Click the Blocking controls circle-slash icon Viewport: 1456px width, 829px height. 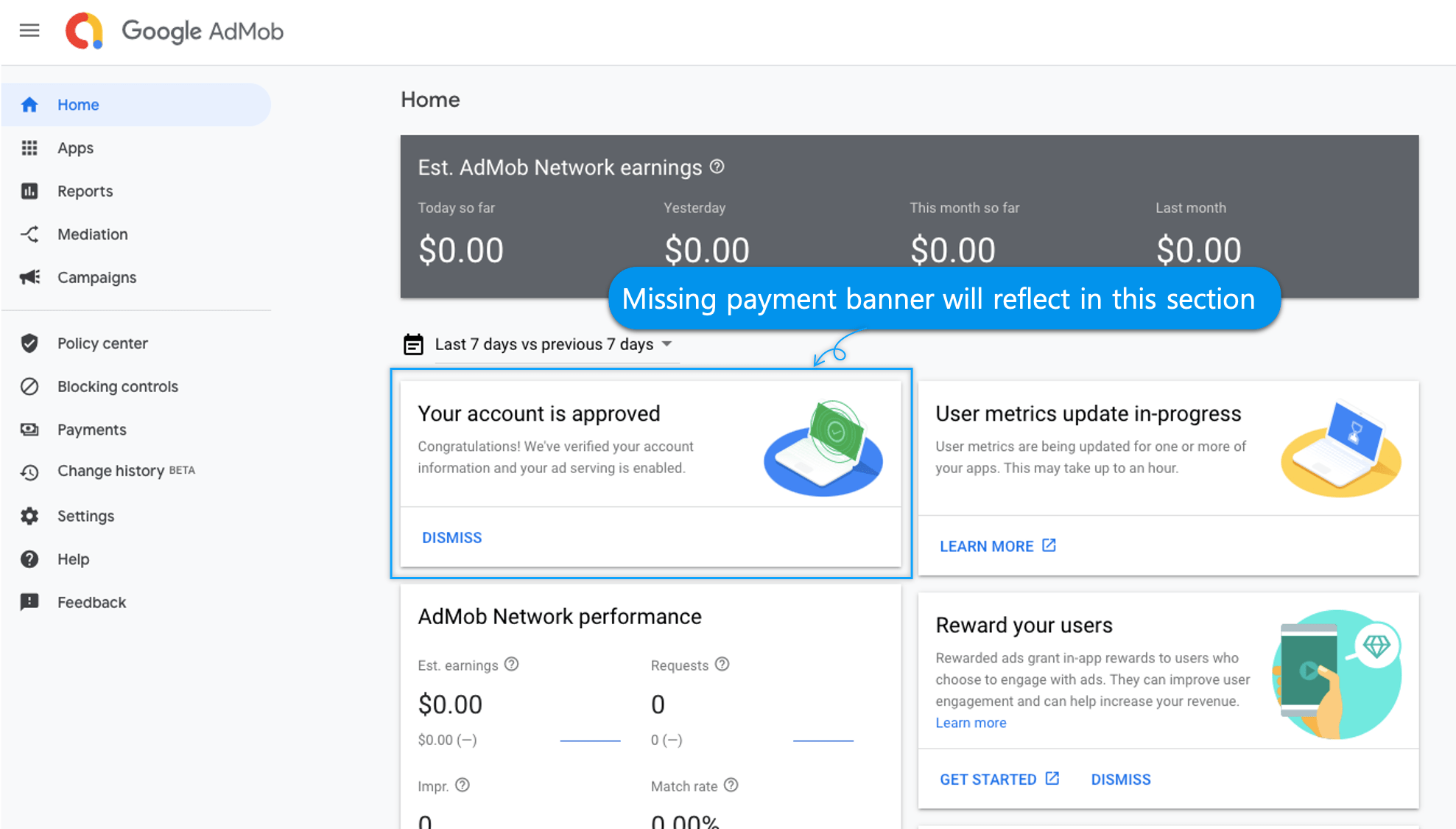(29, 386)
